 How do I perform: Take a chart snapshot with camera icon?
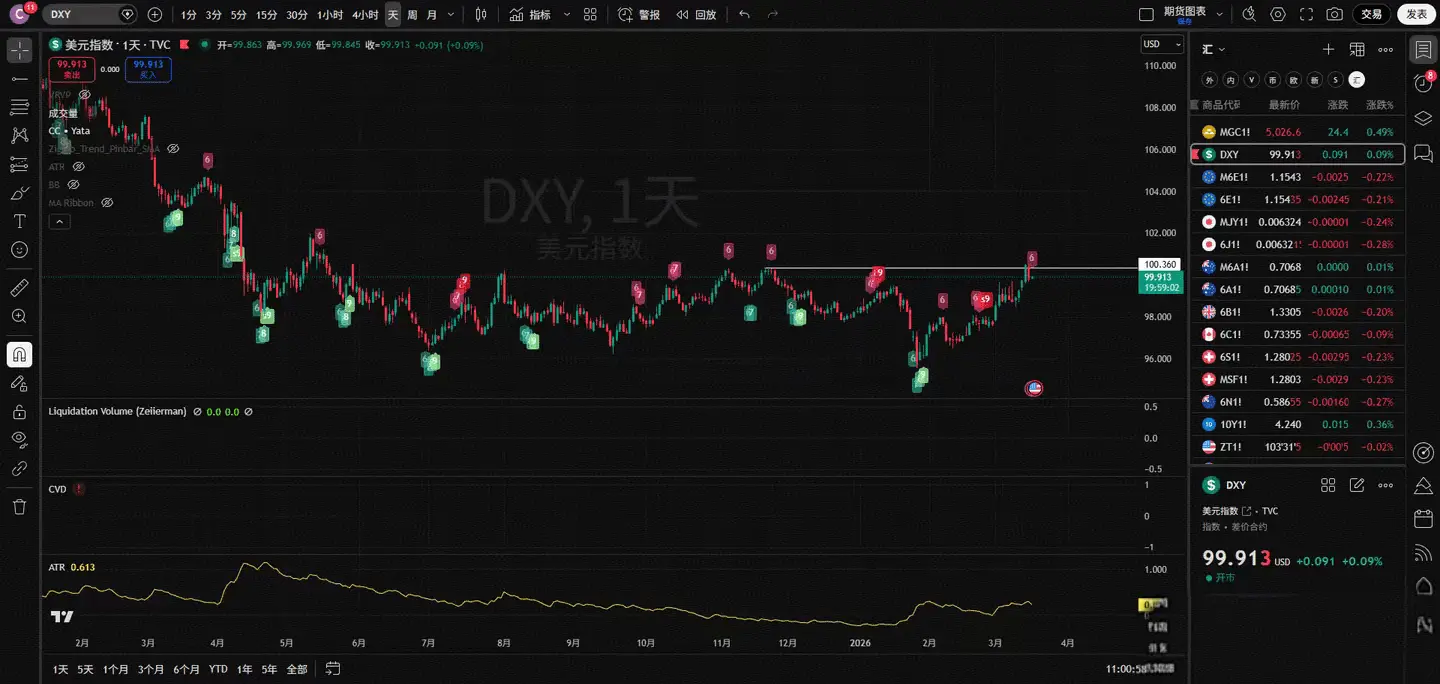click(1334, 14)
